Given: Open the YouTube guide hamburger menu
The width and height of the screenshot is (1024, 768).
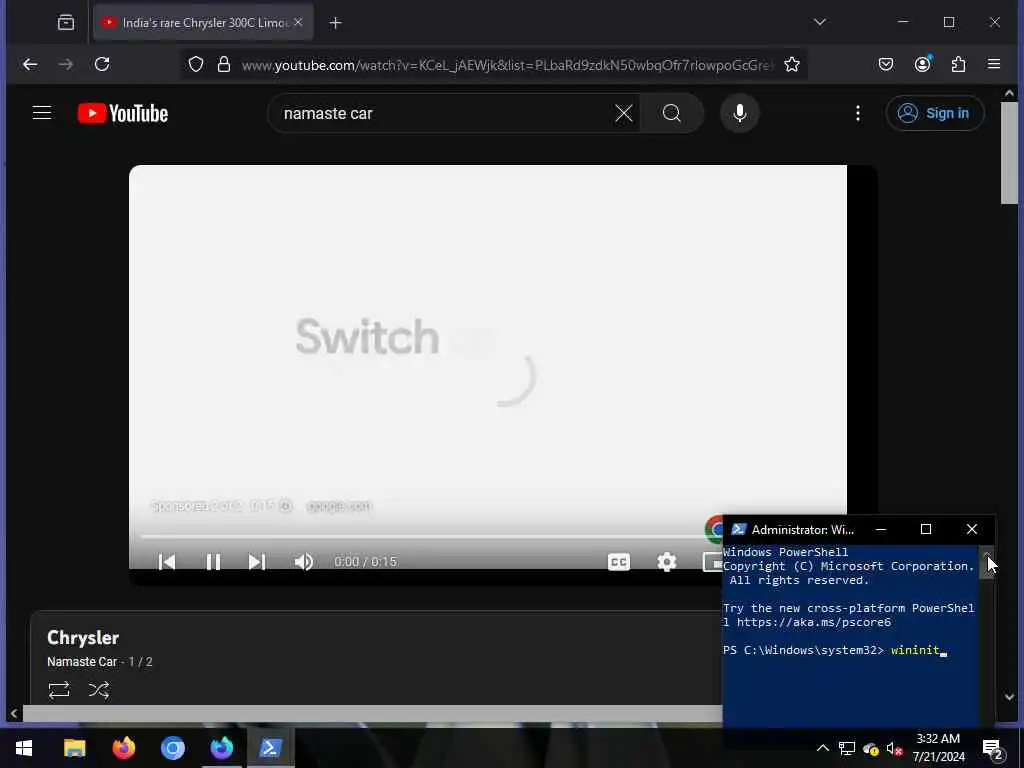Looking at the screenshot, I should point(42,113).
